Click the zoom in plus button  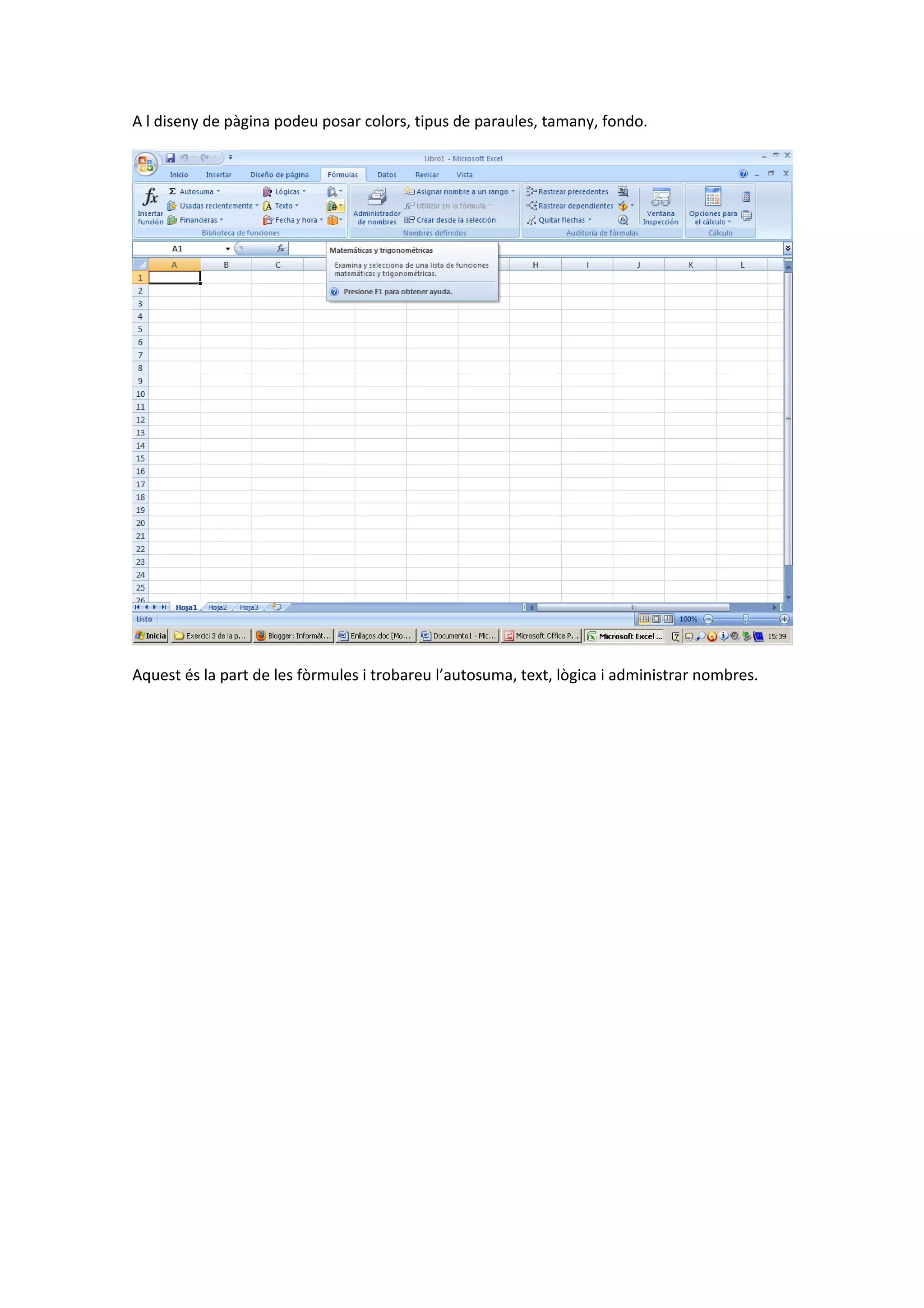(784, 619)
